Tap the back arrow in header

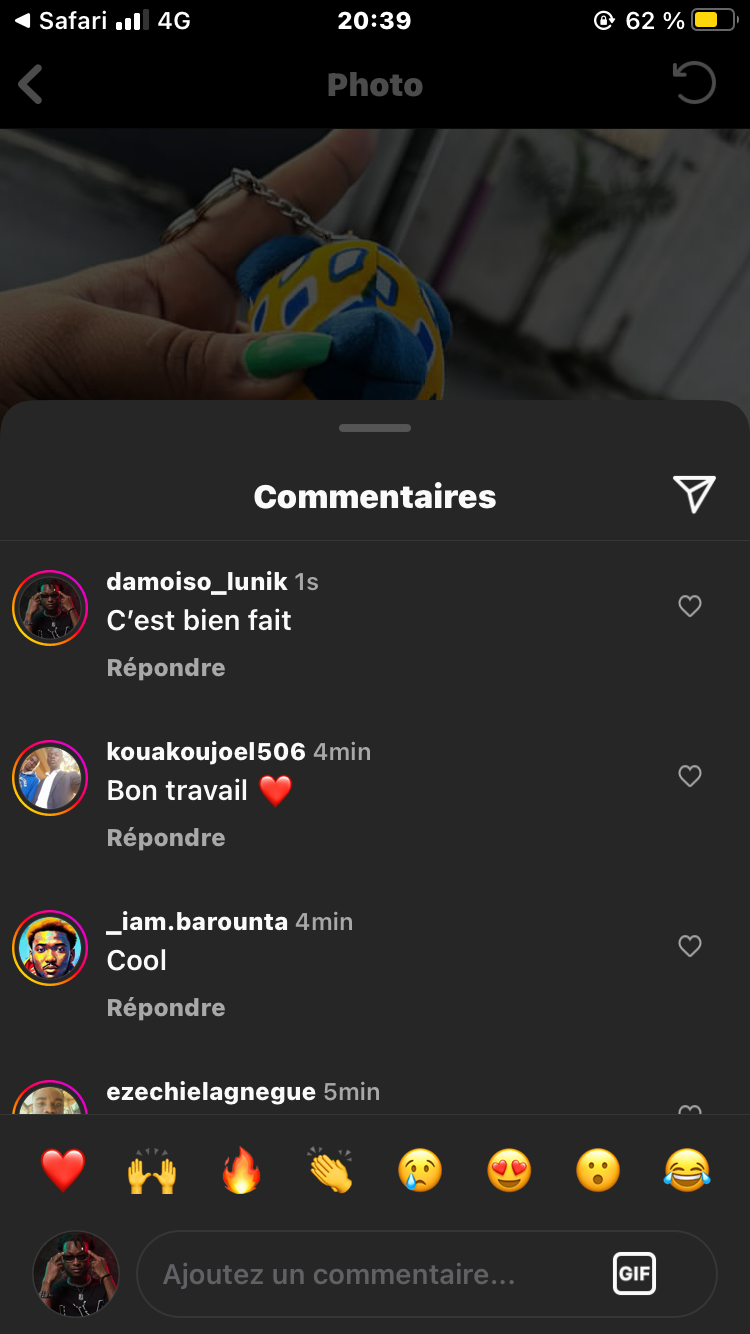[31, 85]
